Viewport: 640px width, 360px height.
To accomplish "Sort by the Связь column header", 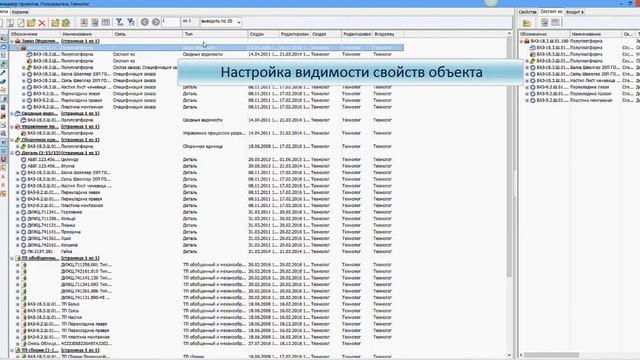I will [147, 34].
